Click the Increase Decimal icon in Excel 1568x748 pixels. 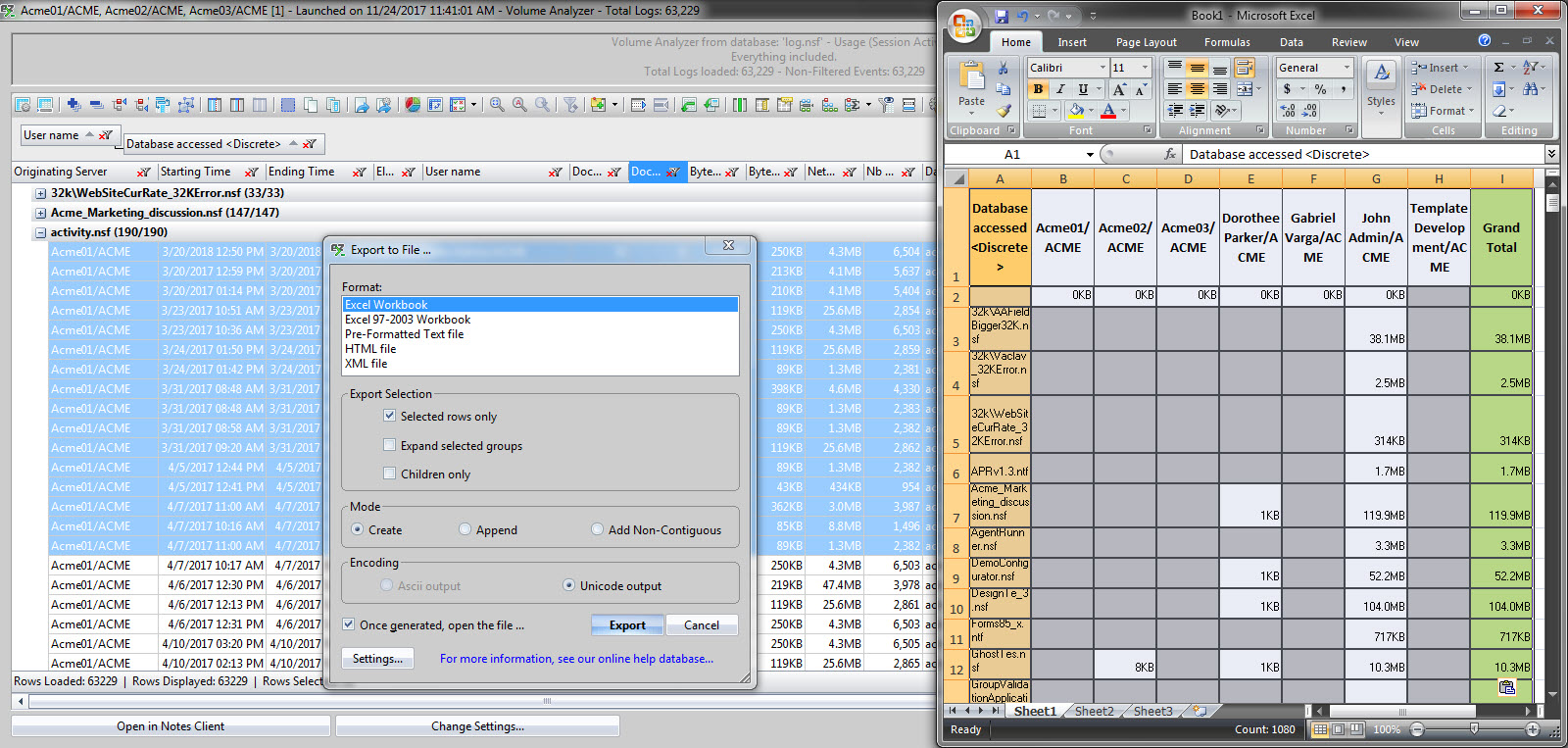pos(1288,111)
